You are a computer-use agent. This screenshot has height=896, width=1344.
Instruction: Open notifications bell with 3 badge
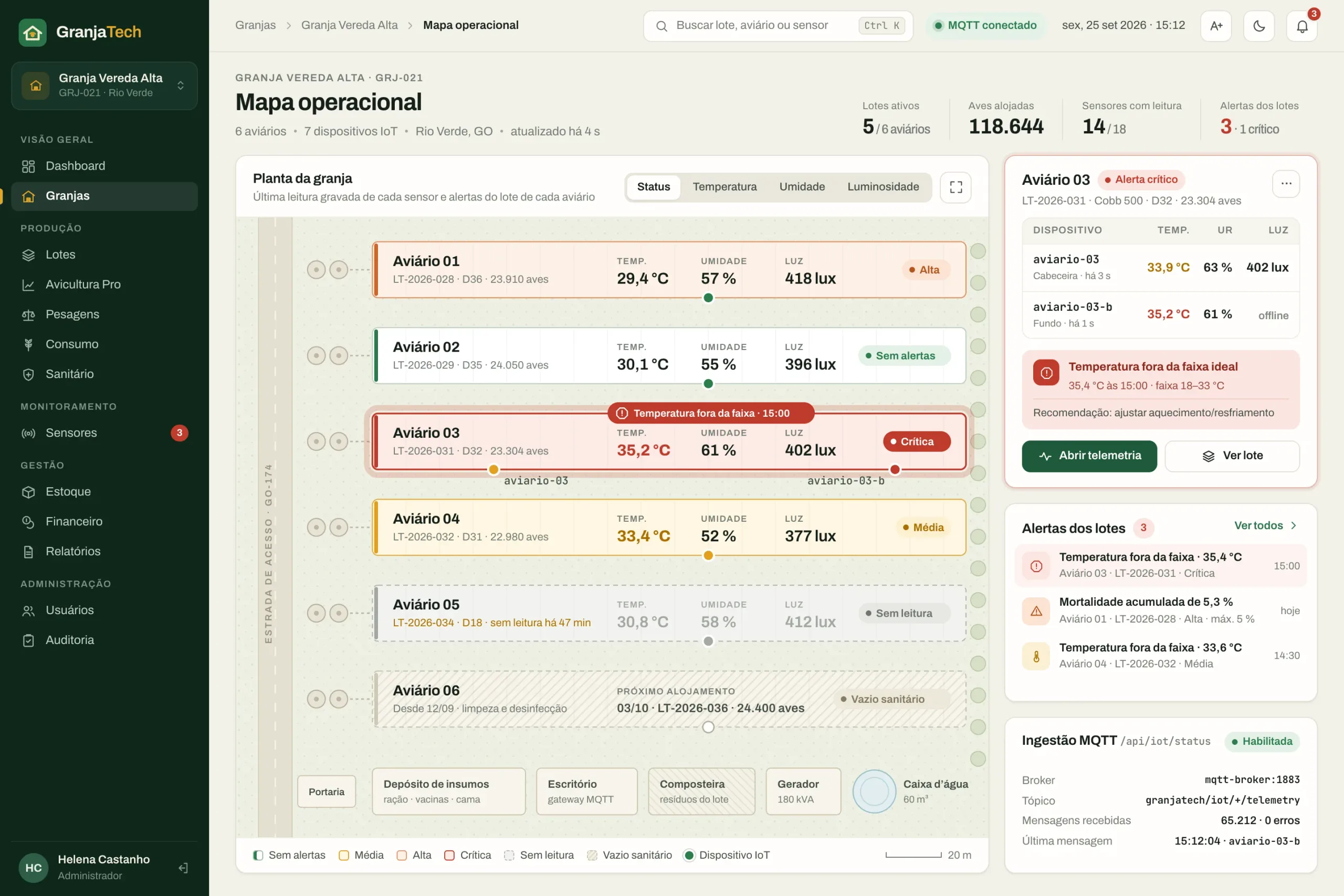point(1301,26)
